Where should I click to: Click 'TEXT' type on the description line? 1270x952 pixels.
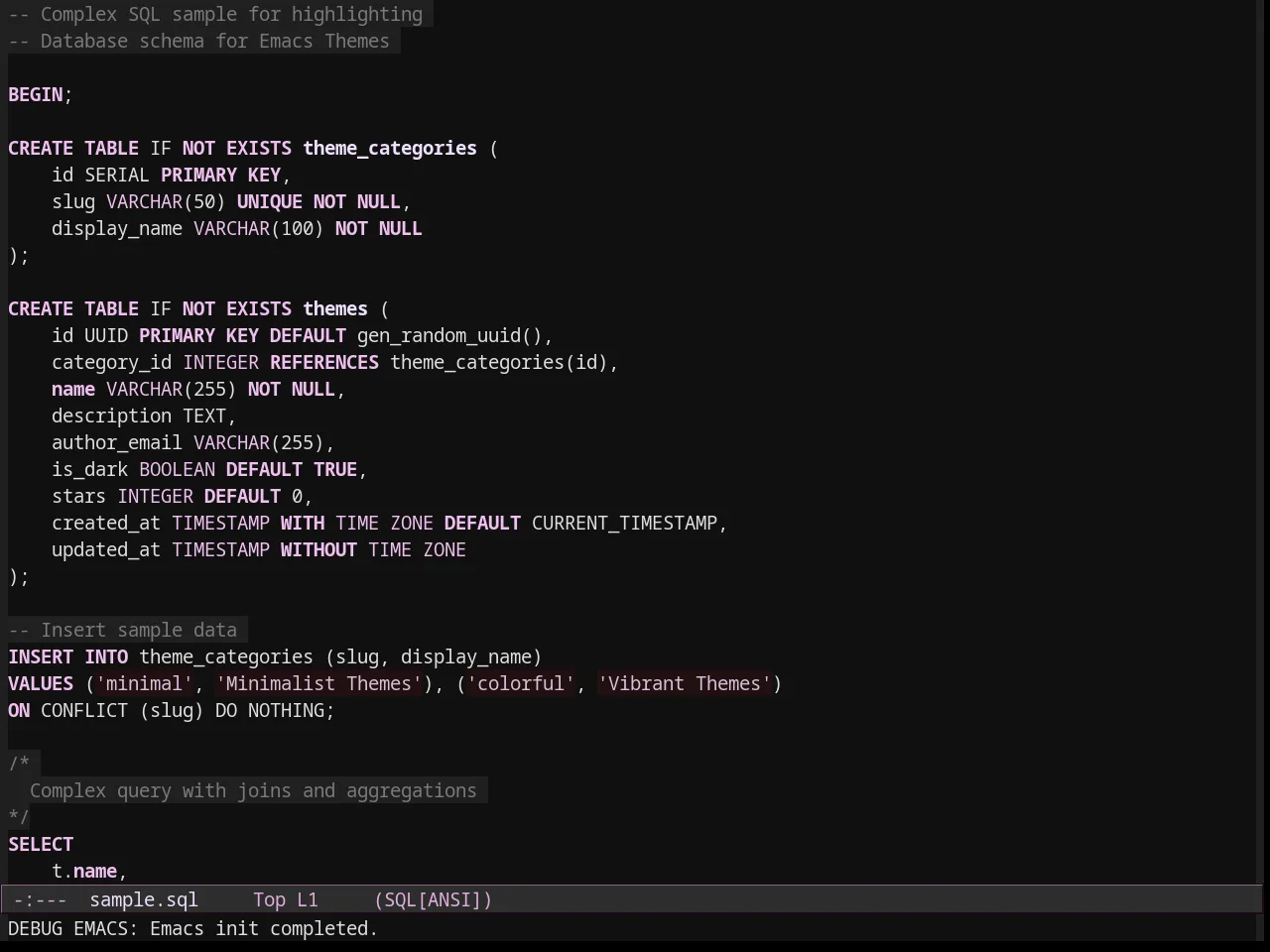pyautogui.click(x=204, y=416)
